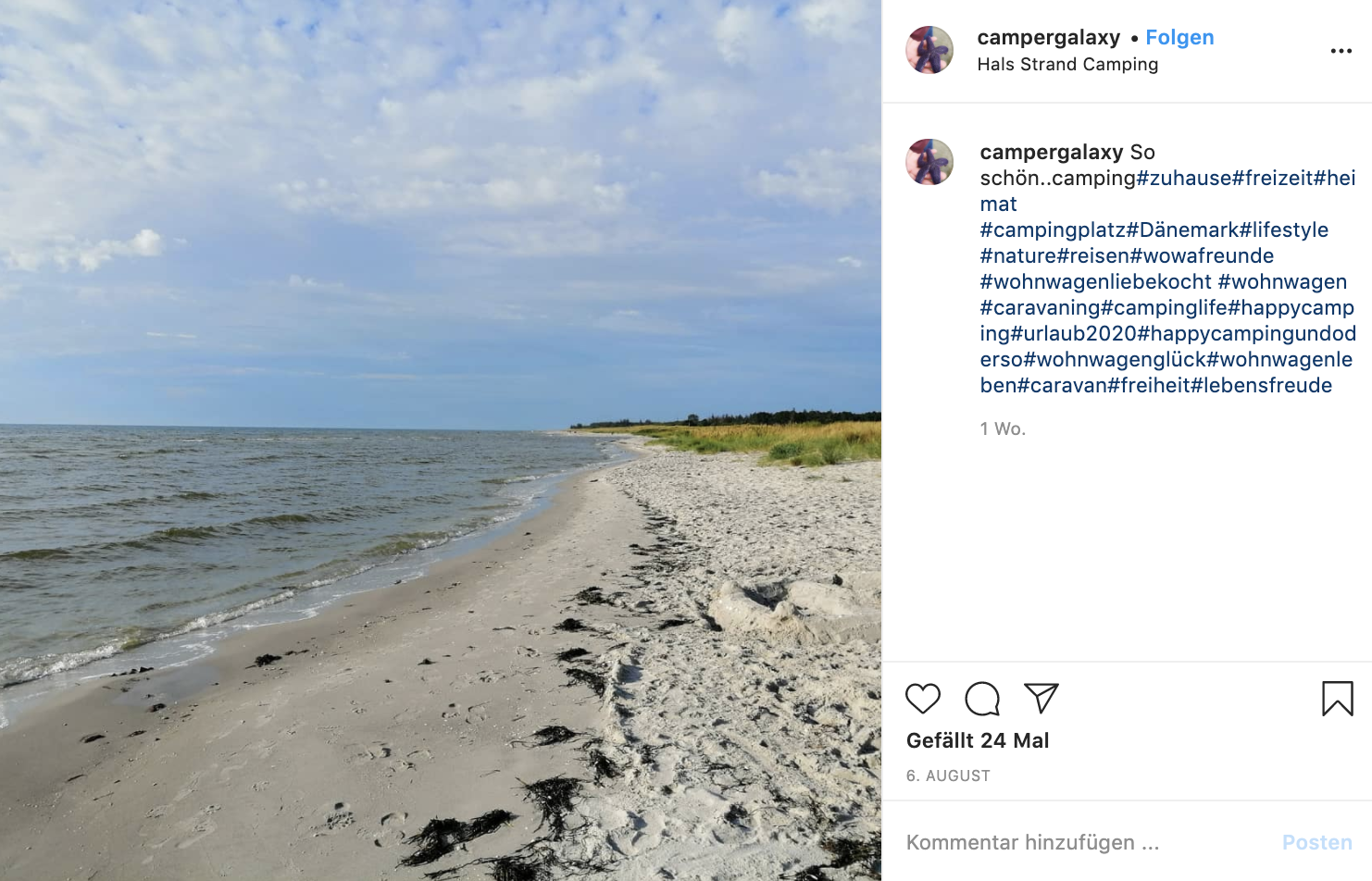Image resolution: width=1372 pixels, height=881 pixels.
Task: Follow campergalaxy via Folgen
Action: tap(1179, 37)
